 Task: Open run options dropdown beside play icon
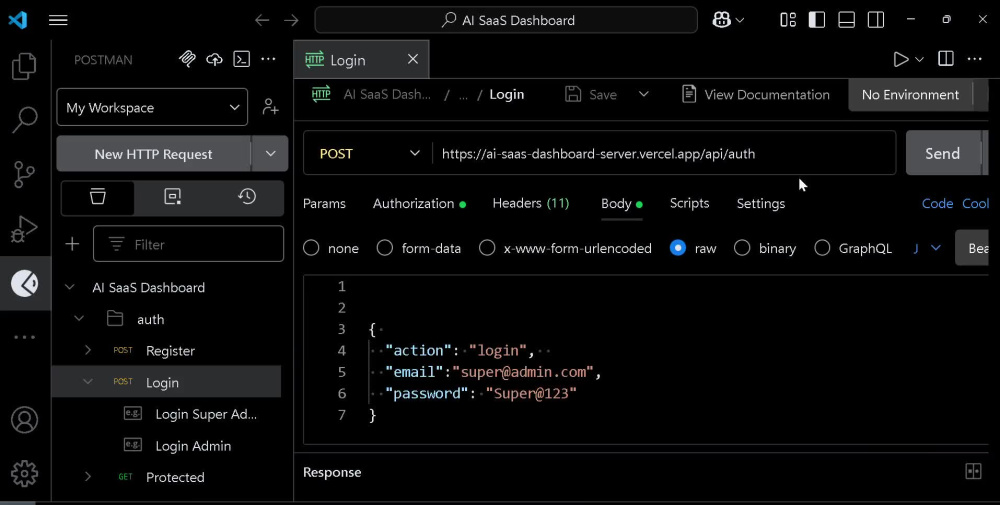[919, 59]
